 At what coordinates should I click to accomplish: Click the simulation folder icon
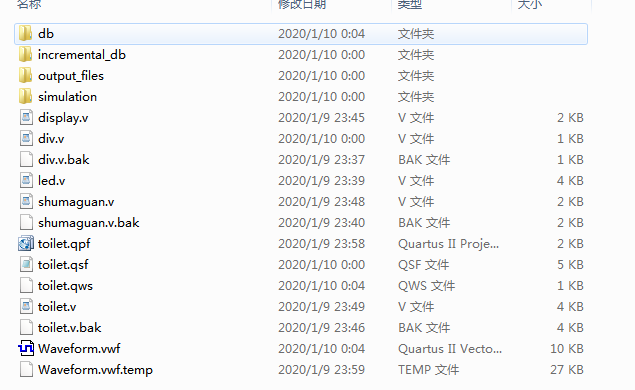tap(26, 97)
